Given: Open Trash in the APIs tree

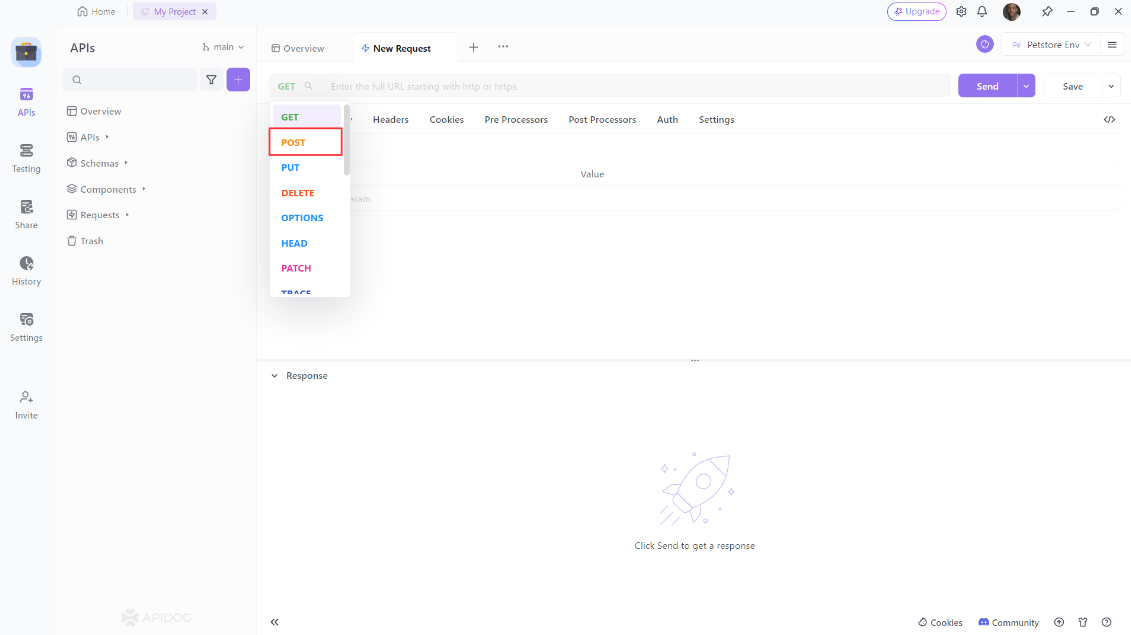Looking at the screenshot, I should coord(85,241).
